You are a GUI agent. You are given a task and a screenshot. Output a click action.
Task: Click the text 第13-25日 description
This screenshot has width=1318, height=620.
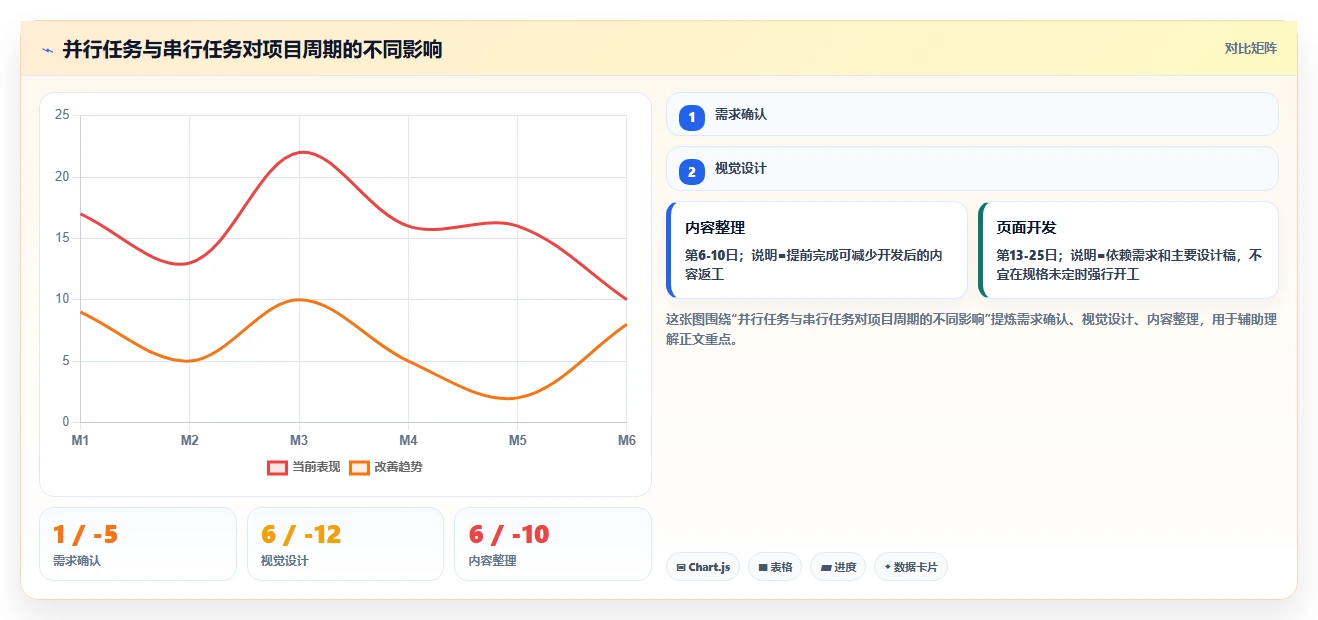click(1129, 264)
